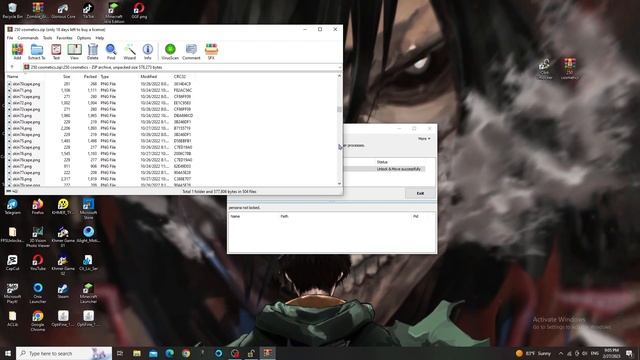Go up one level in WinRAR

pos(12,67)
